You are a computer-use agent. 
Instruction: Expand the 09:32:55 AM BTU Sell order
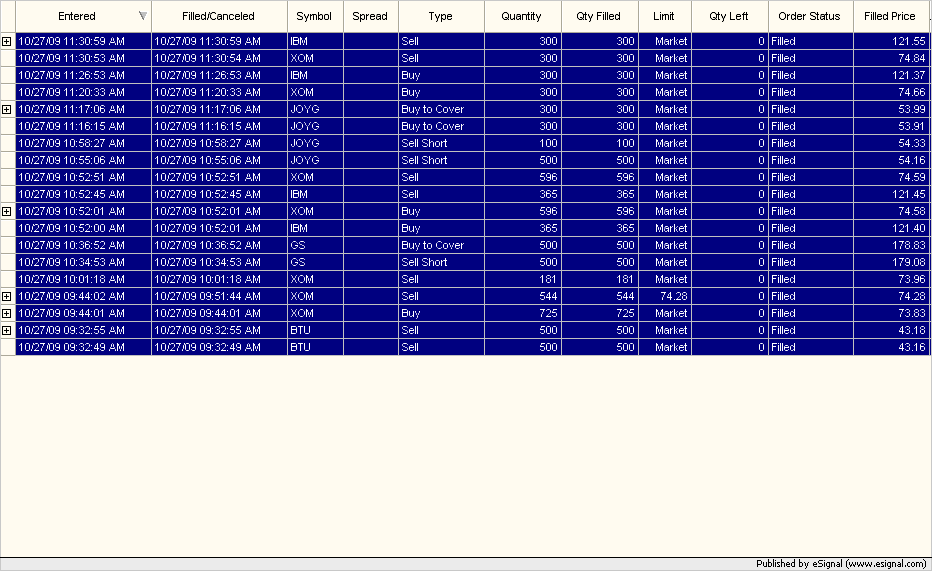point(7,330)
